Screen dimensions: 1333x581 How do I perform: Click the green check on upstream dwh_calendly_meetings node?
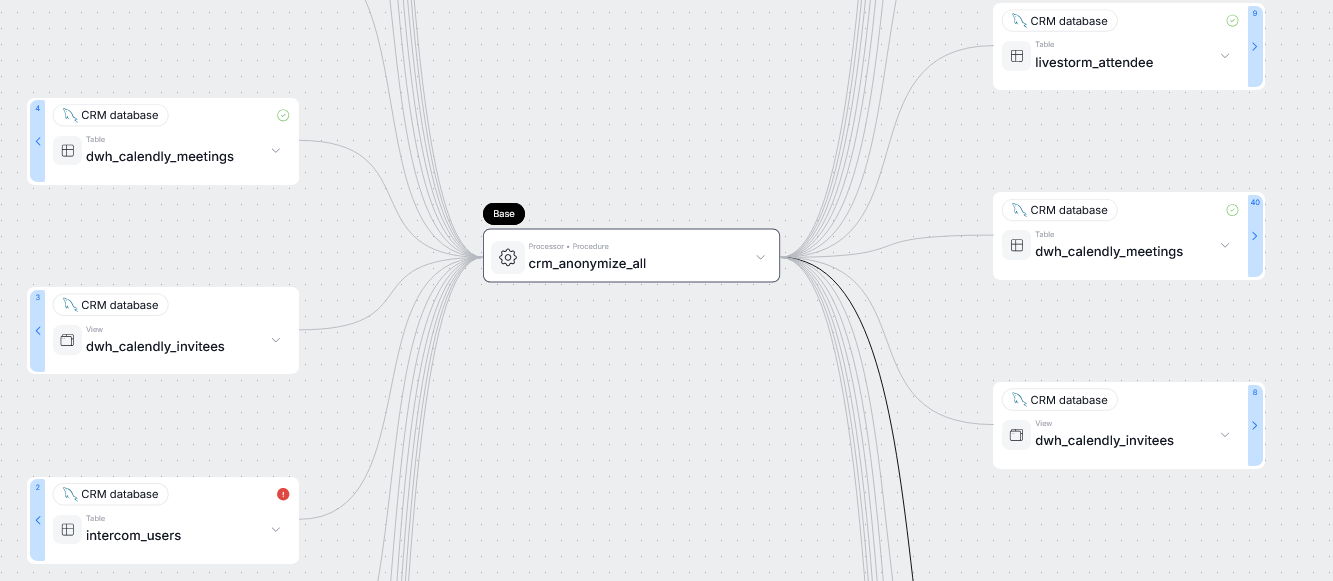pos(283,115)
